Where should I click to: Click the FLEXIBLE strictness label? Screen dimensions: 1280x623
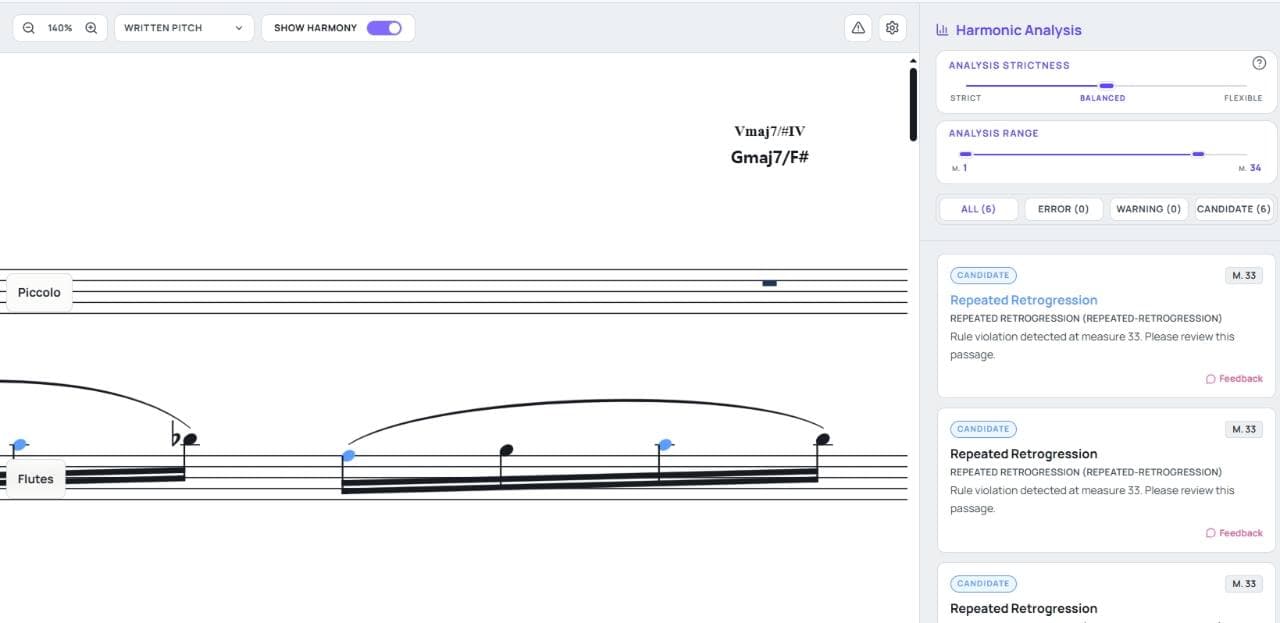pyautogui.click(x=1243, y=98)
